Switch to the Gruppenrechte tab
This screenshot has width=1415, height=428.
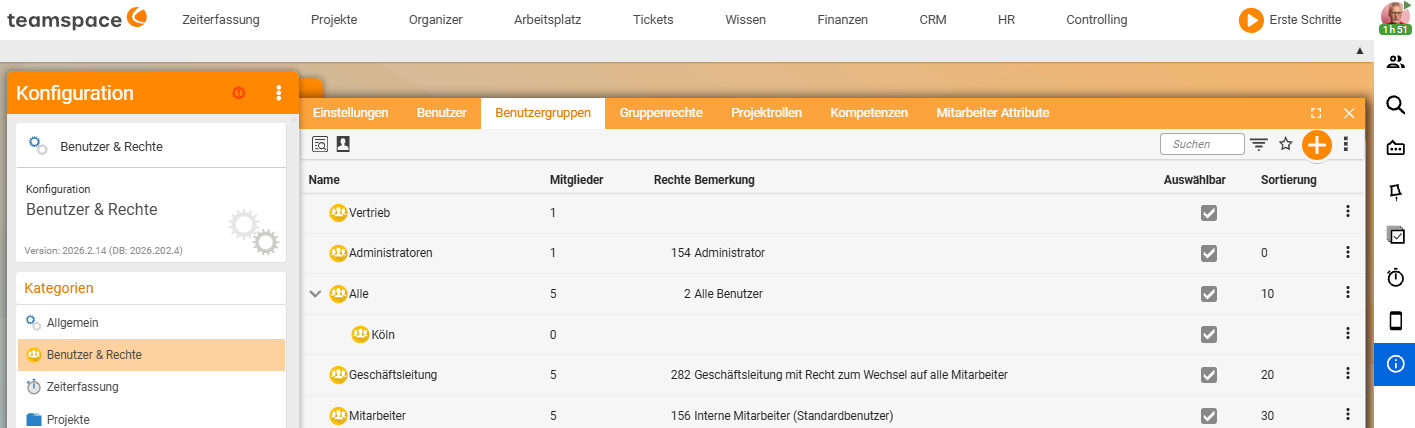[x=661, y=113]
